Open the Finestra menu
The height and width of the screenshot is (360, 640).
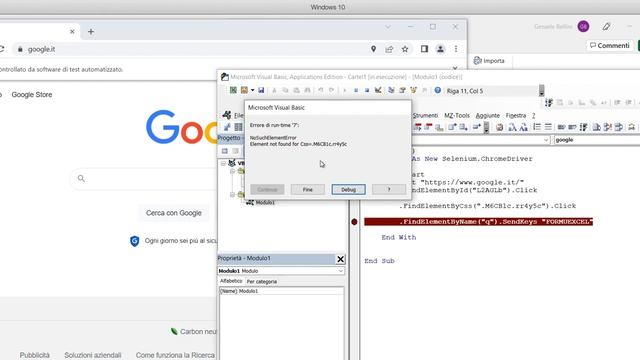click(x=516, y=116)
